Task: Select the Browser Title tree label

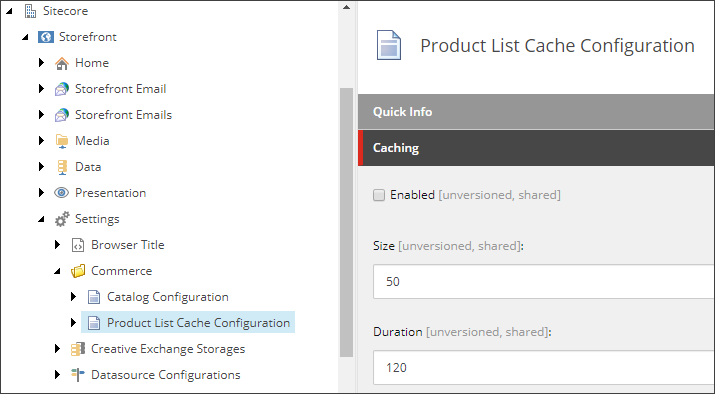Action: (128, 245)
